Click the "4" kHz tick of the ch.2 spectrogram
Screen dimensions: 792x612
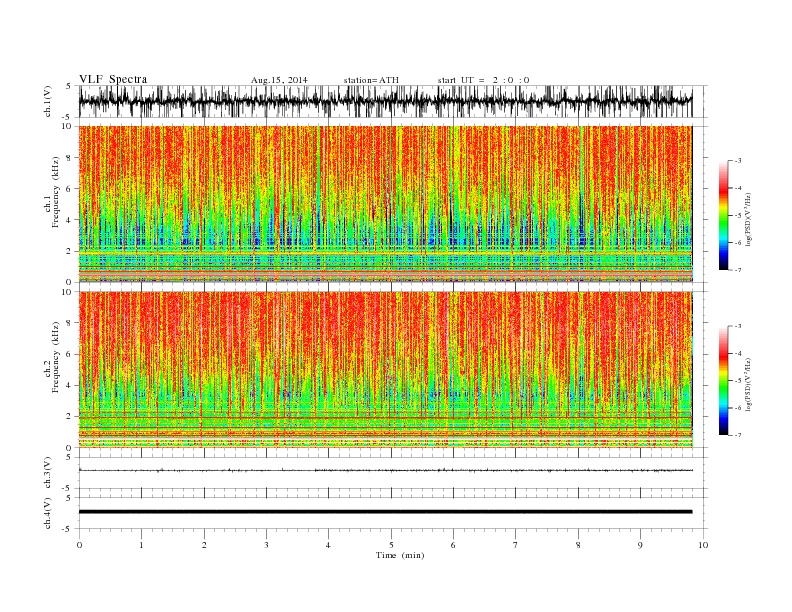(69, 386)
